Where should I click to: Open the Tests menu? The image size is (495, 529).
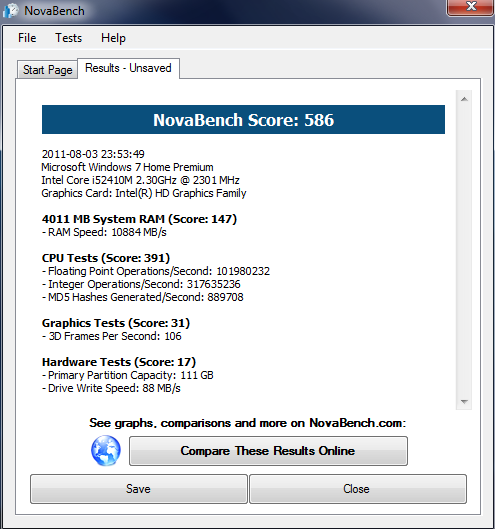point(68,38)
